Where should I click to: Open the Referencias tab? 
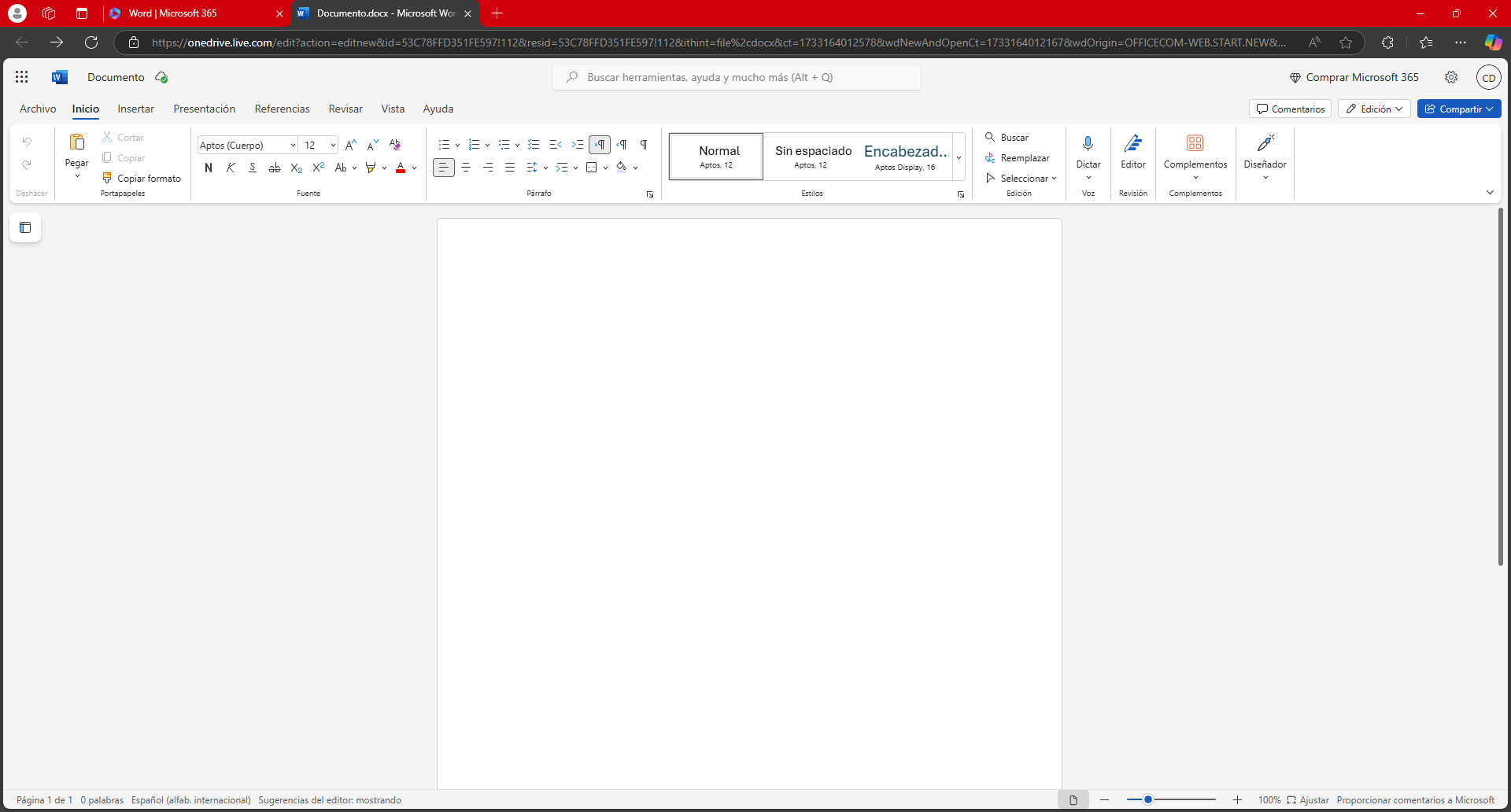pyautogui.click(x=282, y=109)
